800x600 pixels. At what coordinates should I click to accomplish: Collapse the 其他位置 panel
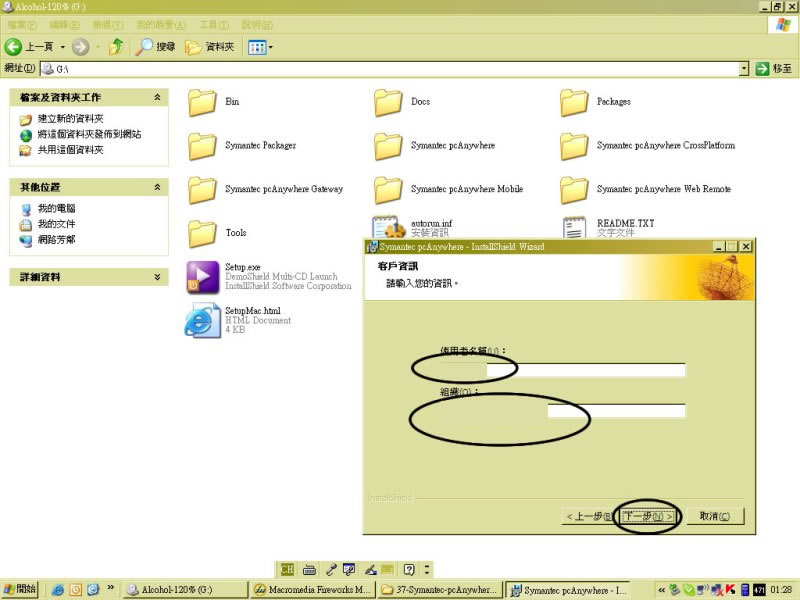pos(157,187)
